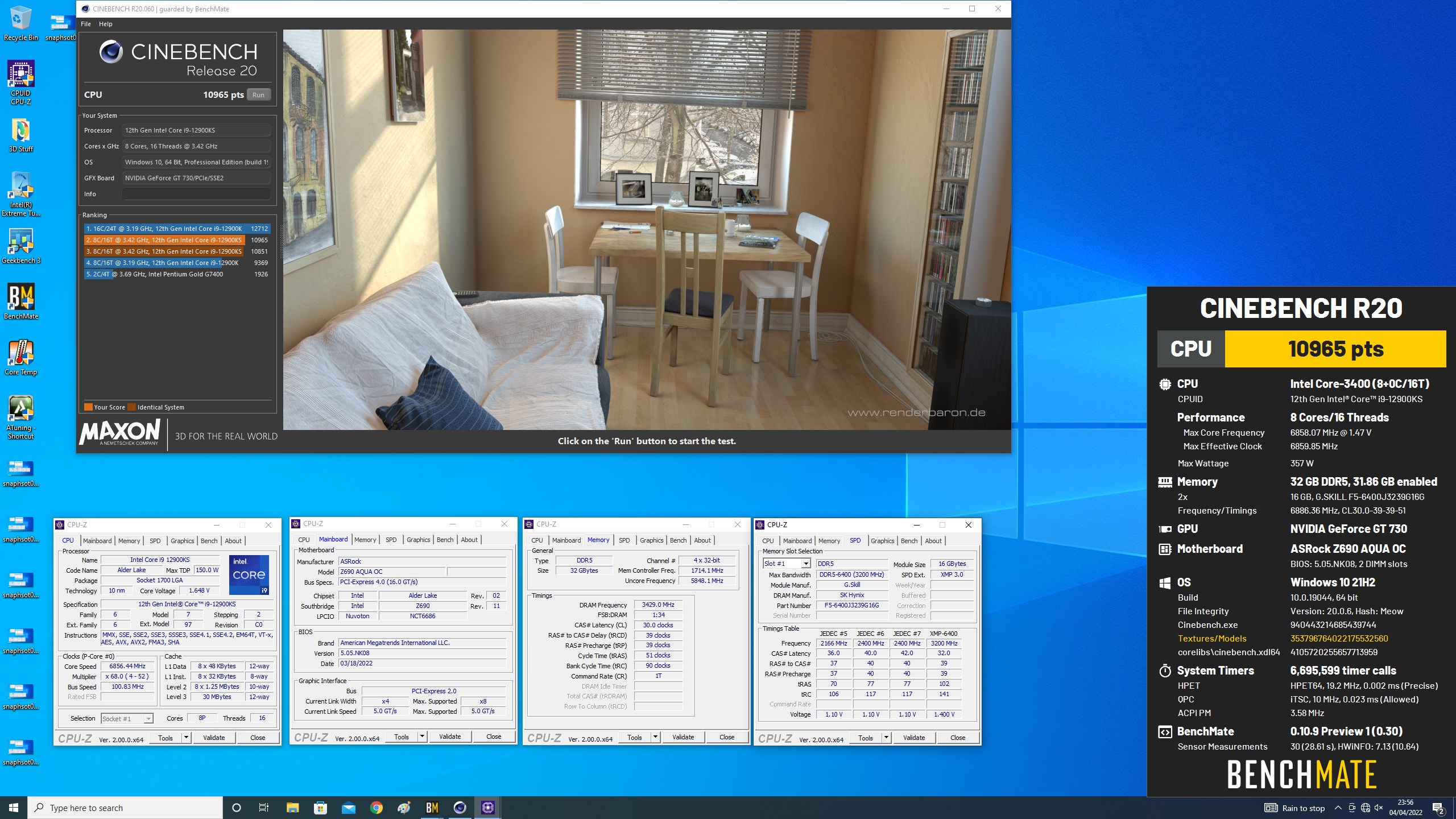Open the SPD tab in Memory CPU-Z window

pyautogui.click(x=624, y=540)
